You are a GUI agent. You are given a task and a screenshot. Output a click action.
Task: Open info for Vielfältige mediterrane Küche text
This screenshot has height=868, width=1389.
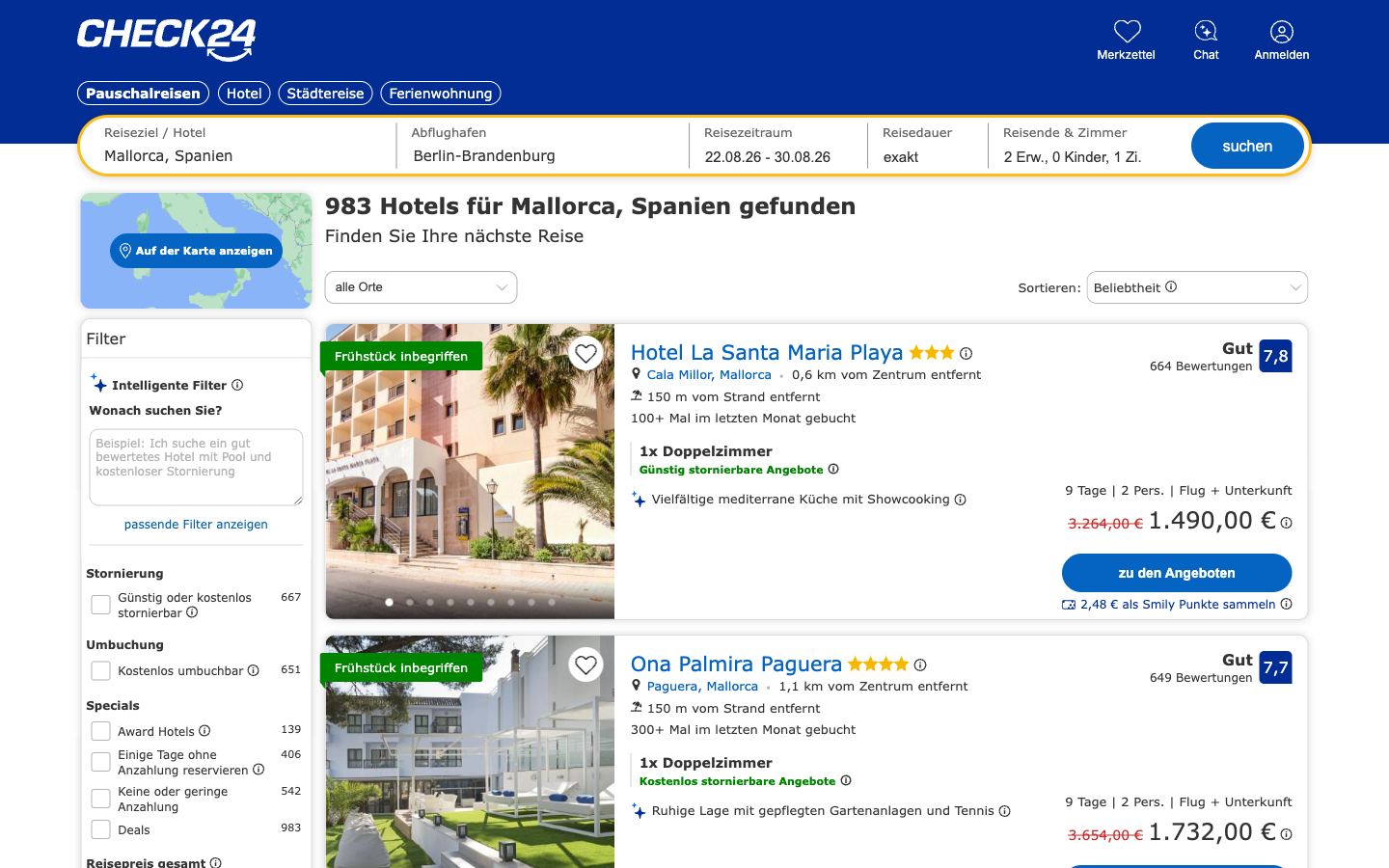pos(961,500)
